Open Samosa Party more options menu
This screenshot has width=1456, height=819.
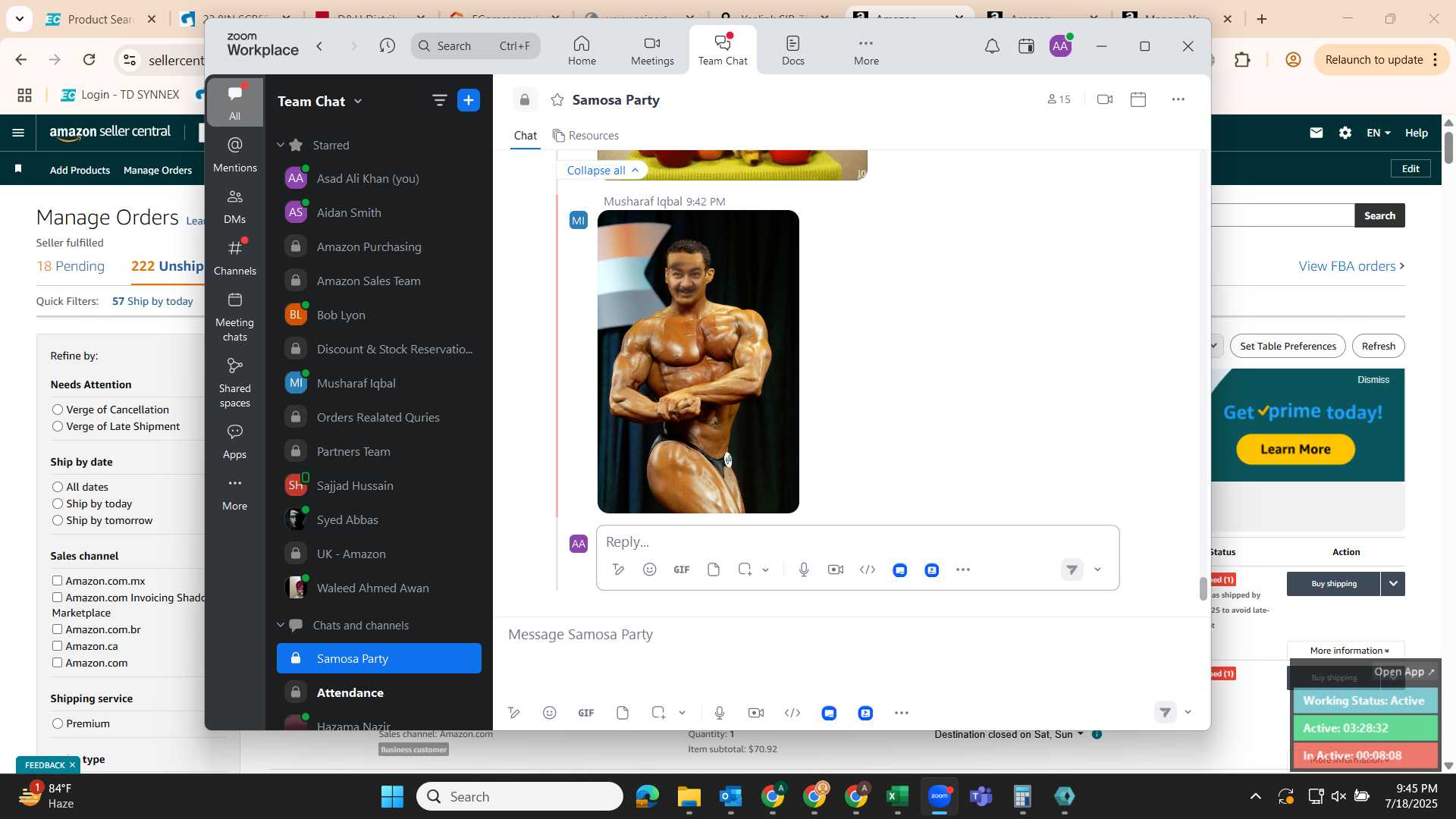tap(1178, 99)
